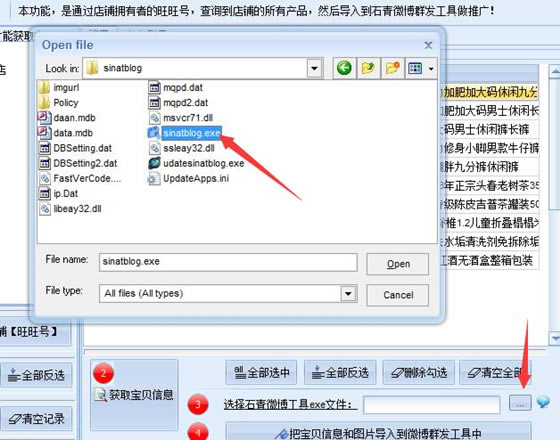Select the udatesinatblog.exe file
The image size is (560, 440).
(196, 163)
